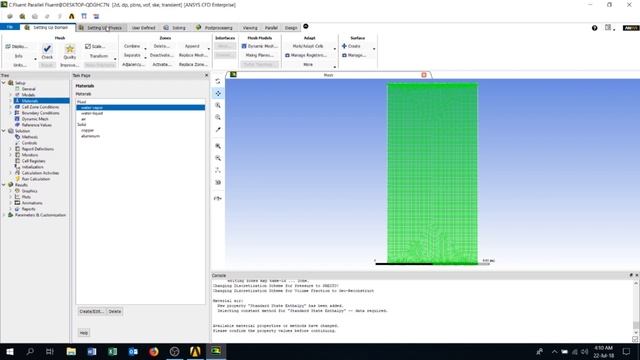
Task: Switch to the Parallel tab
Action: pyautogui.click(x=271, y=28)
